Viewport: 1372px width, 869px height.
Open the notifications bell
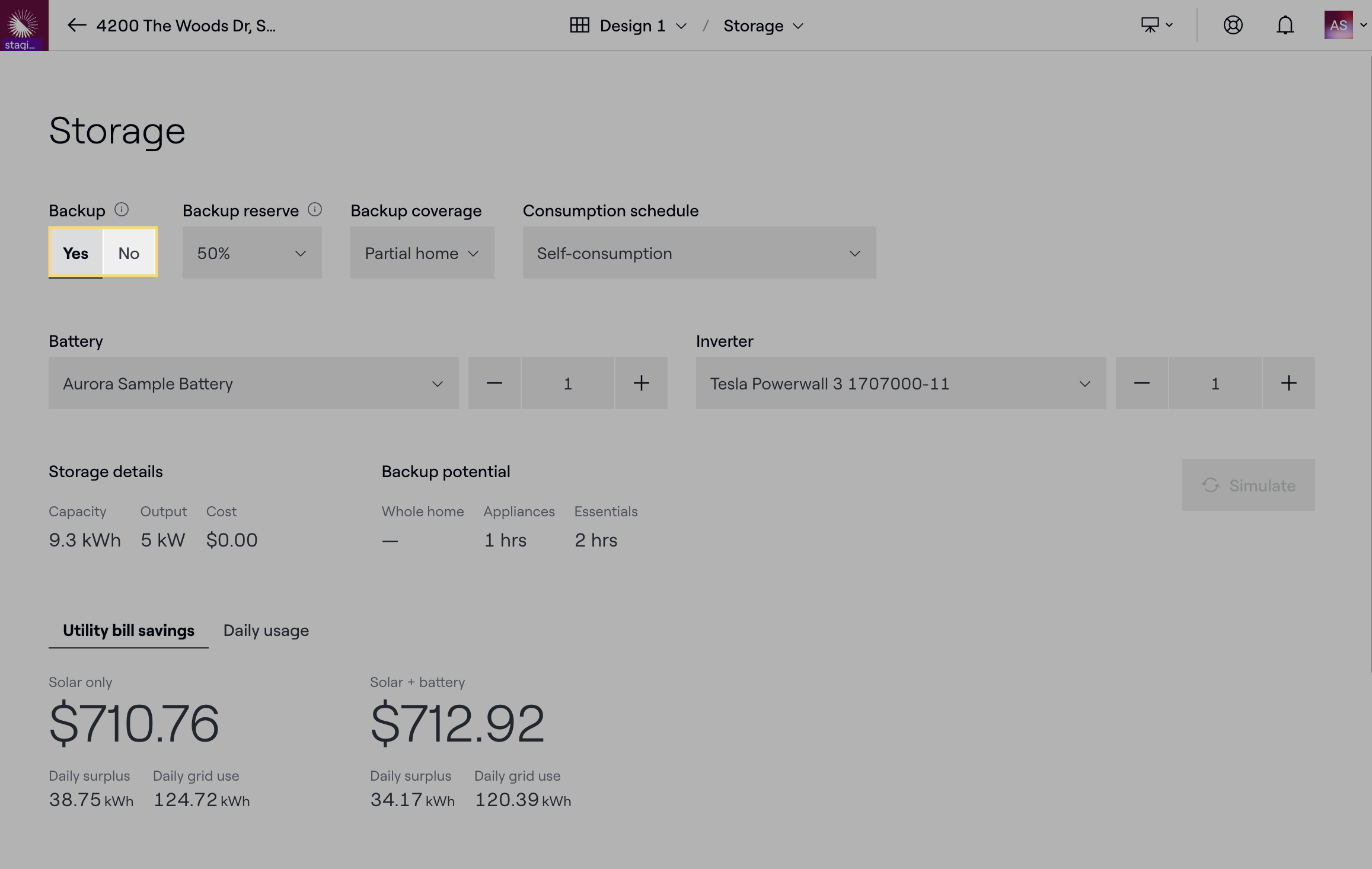[x=1285, y=25]
